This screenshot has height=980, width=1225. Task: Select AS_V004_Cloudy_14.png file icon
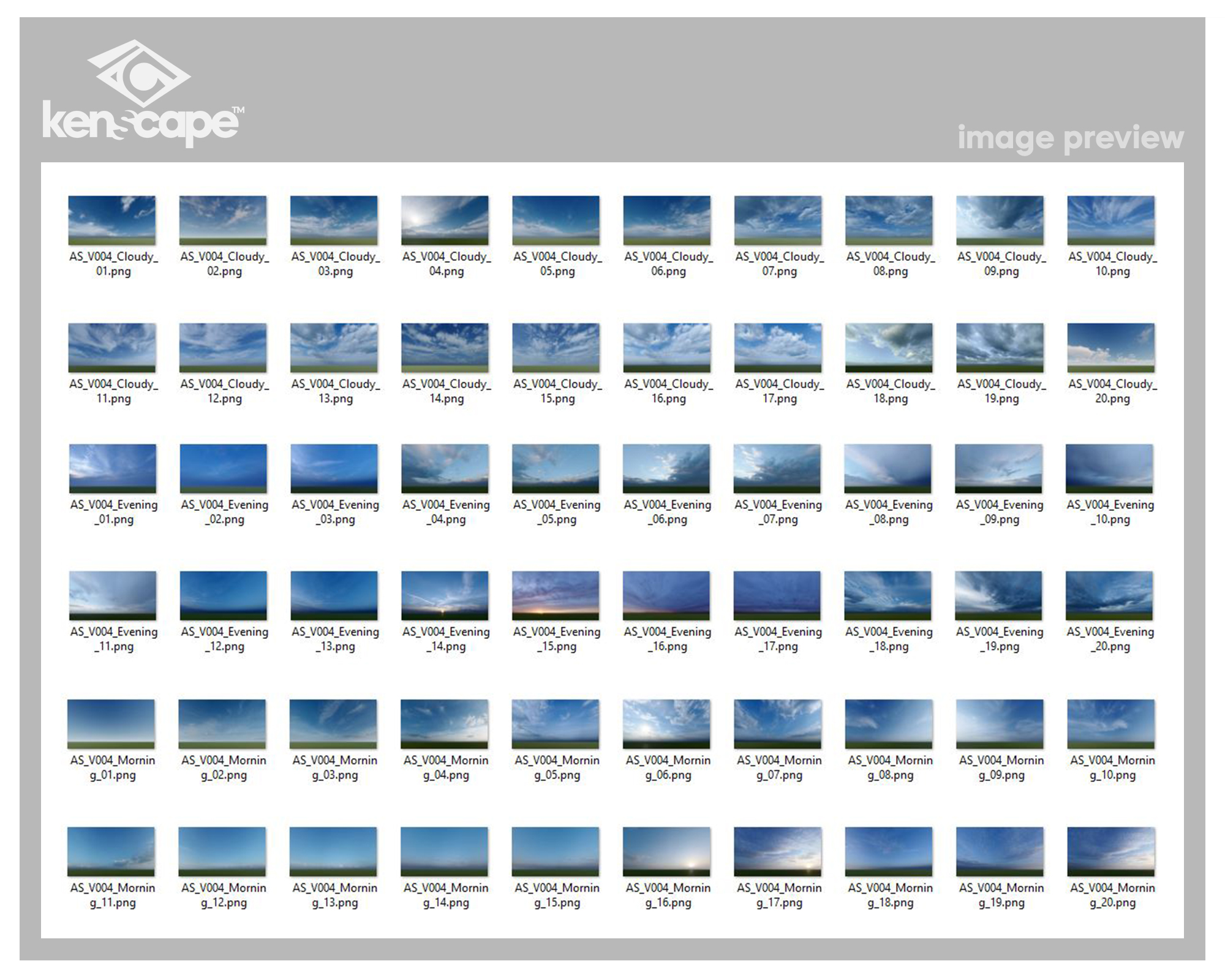(445, 348)
